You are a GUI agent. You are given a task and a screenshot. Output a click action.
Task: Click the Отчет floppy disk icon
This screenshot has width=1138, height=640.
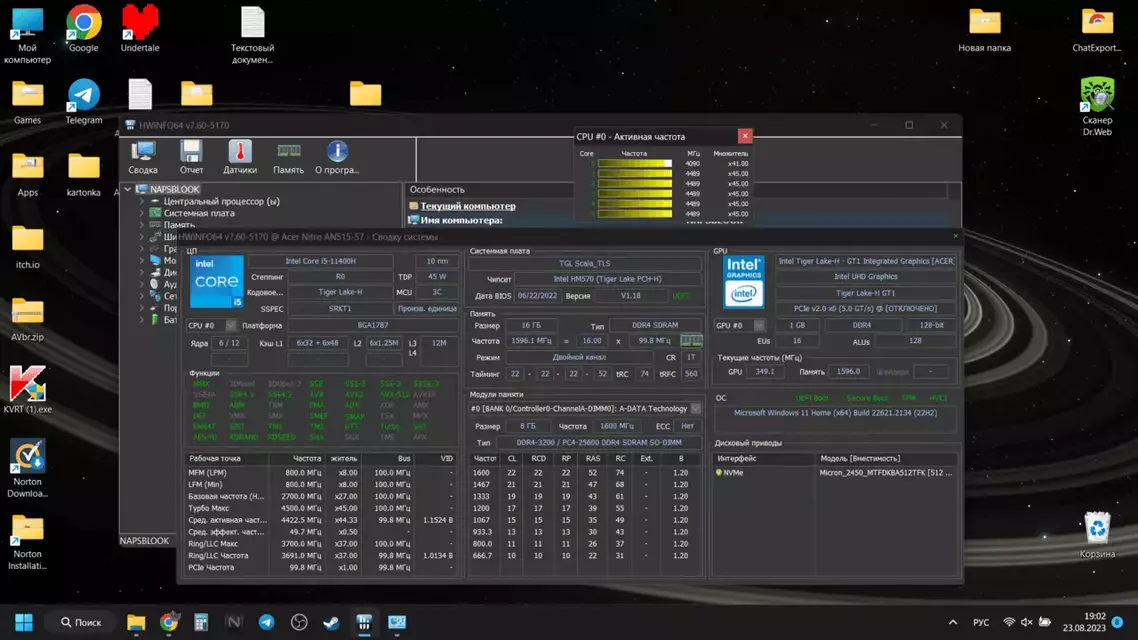click(x=192, y=152)
